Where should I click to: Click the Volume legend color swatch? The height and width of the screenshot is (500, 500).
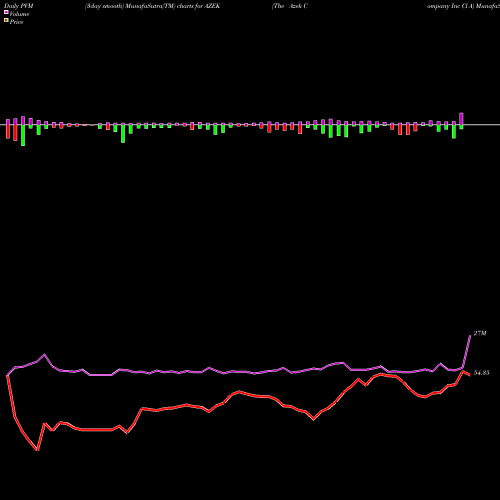coord(6,13)
